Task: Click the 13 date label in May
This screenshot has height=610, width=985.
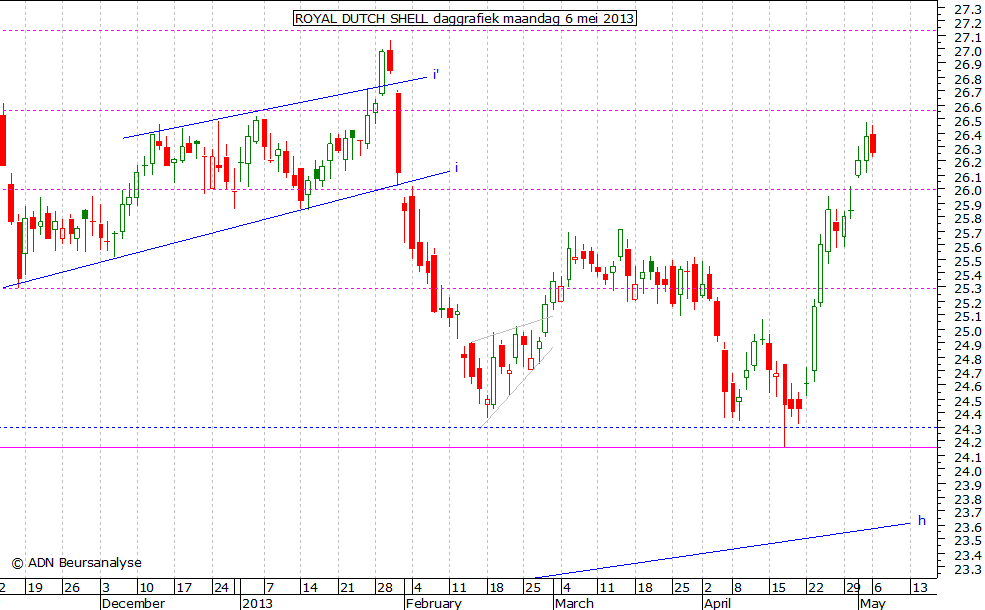Action: (x=919, y=588)
